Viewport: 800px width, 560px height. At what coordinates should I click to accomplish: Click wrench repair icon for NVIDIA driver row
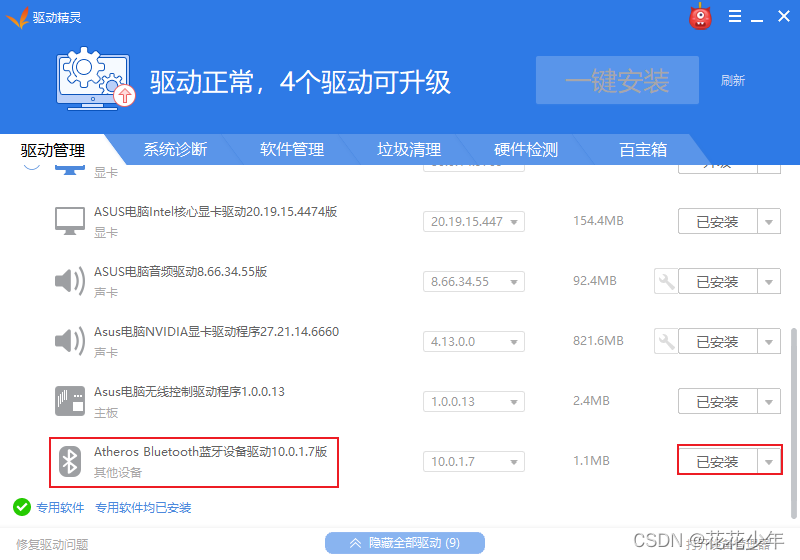tap(666, 341)
